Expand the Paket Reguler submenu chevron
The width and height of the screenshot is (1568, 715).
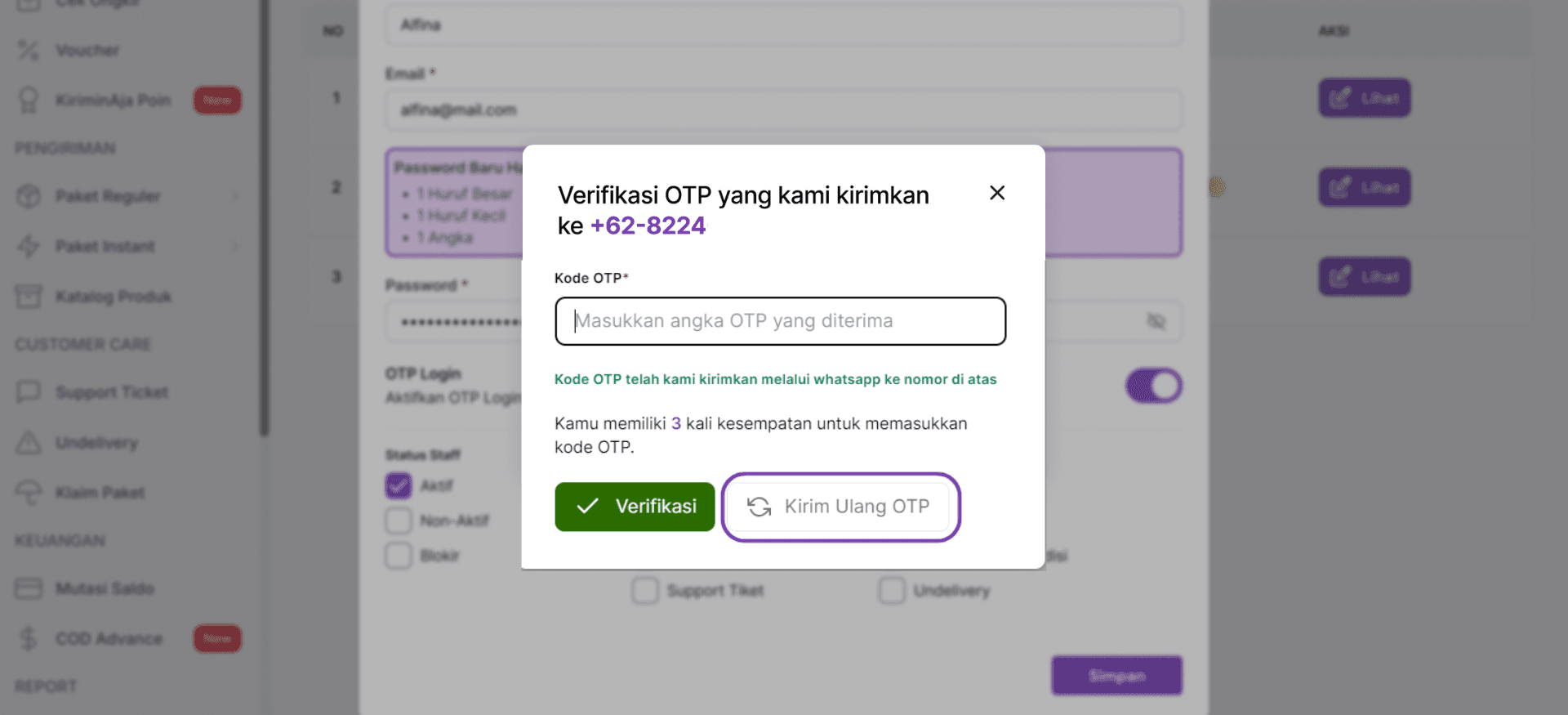pos(235,196)
